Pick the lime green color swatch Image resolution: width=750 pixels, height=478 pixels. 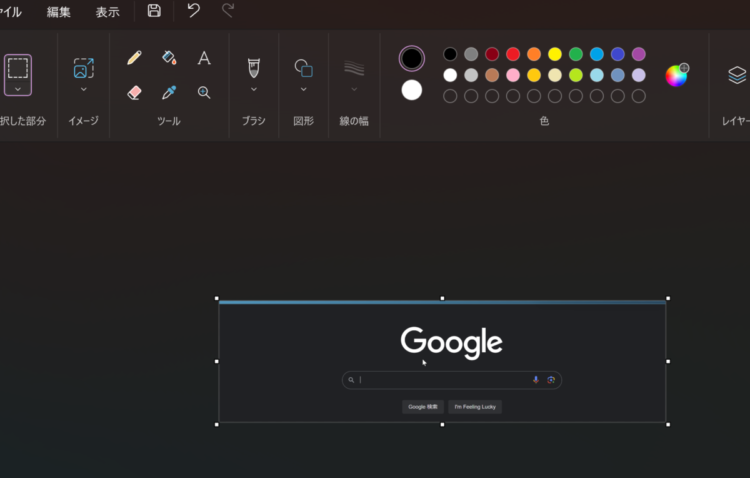pos(576,75)
